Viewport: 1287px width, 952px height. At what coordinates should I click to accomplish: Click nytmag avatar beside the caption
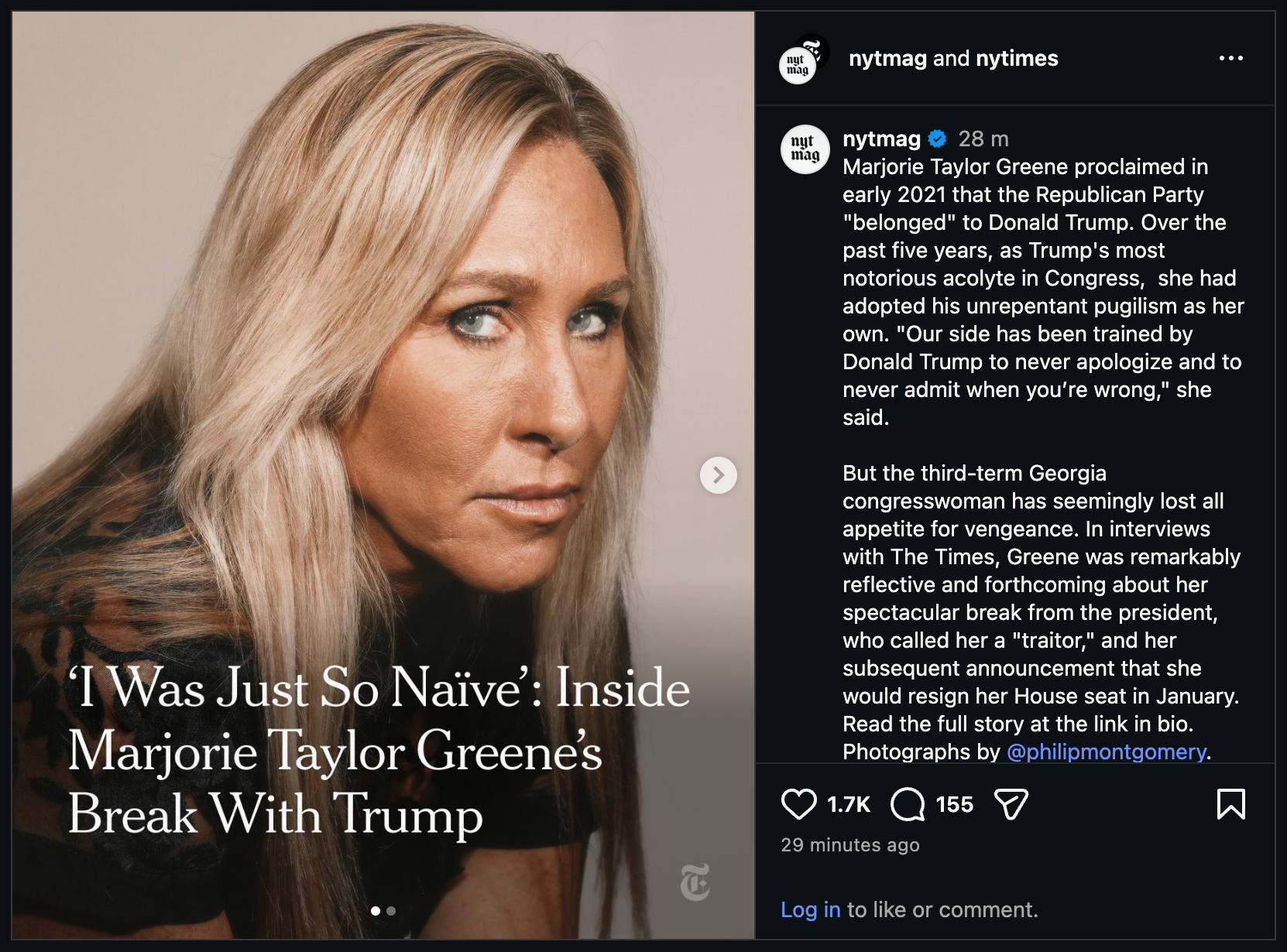(x=805, y=149)
